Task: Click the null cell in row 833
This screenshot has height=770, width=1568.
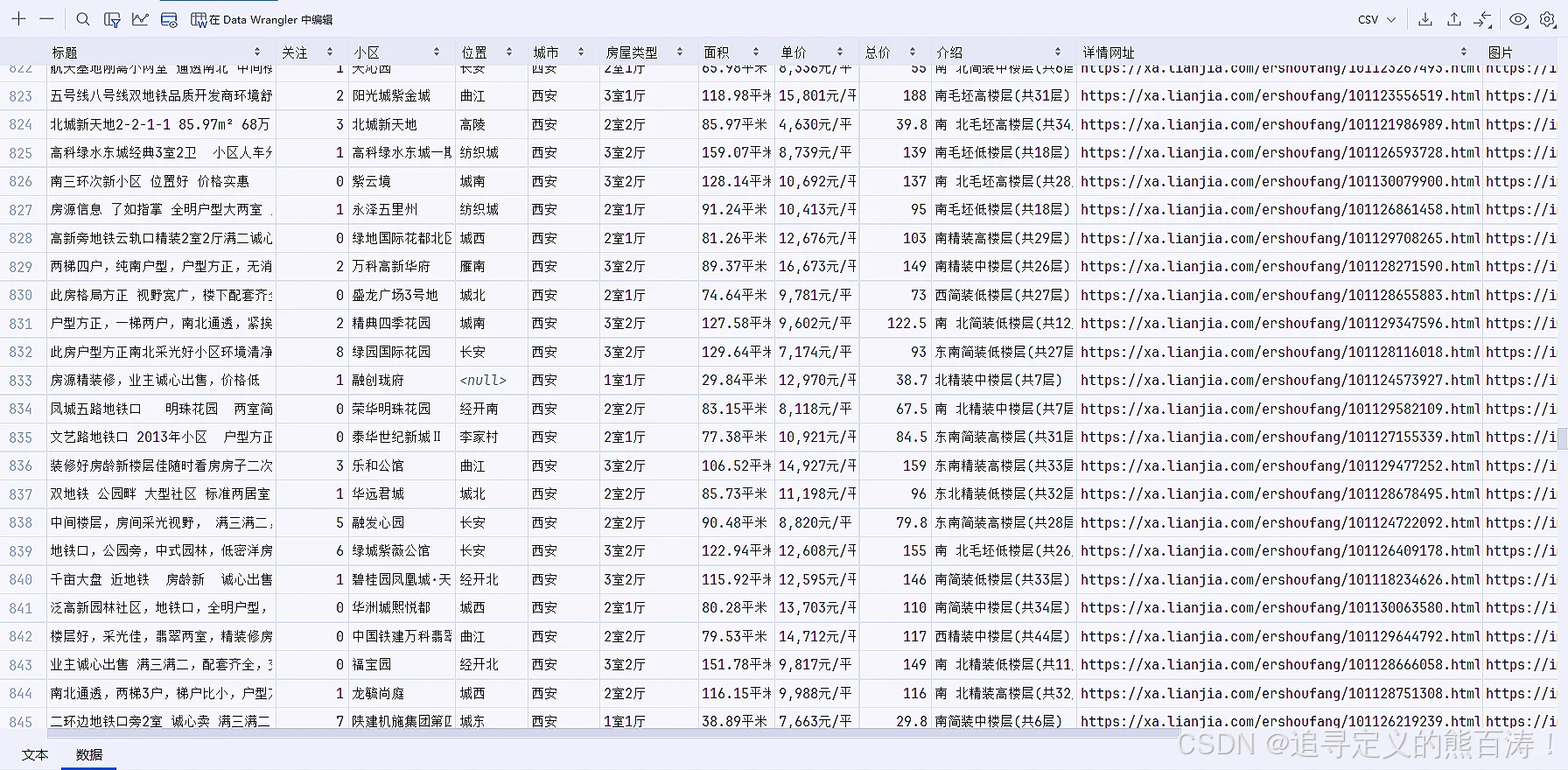Action: click(491, 381)
